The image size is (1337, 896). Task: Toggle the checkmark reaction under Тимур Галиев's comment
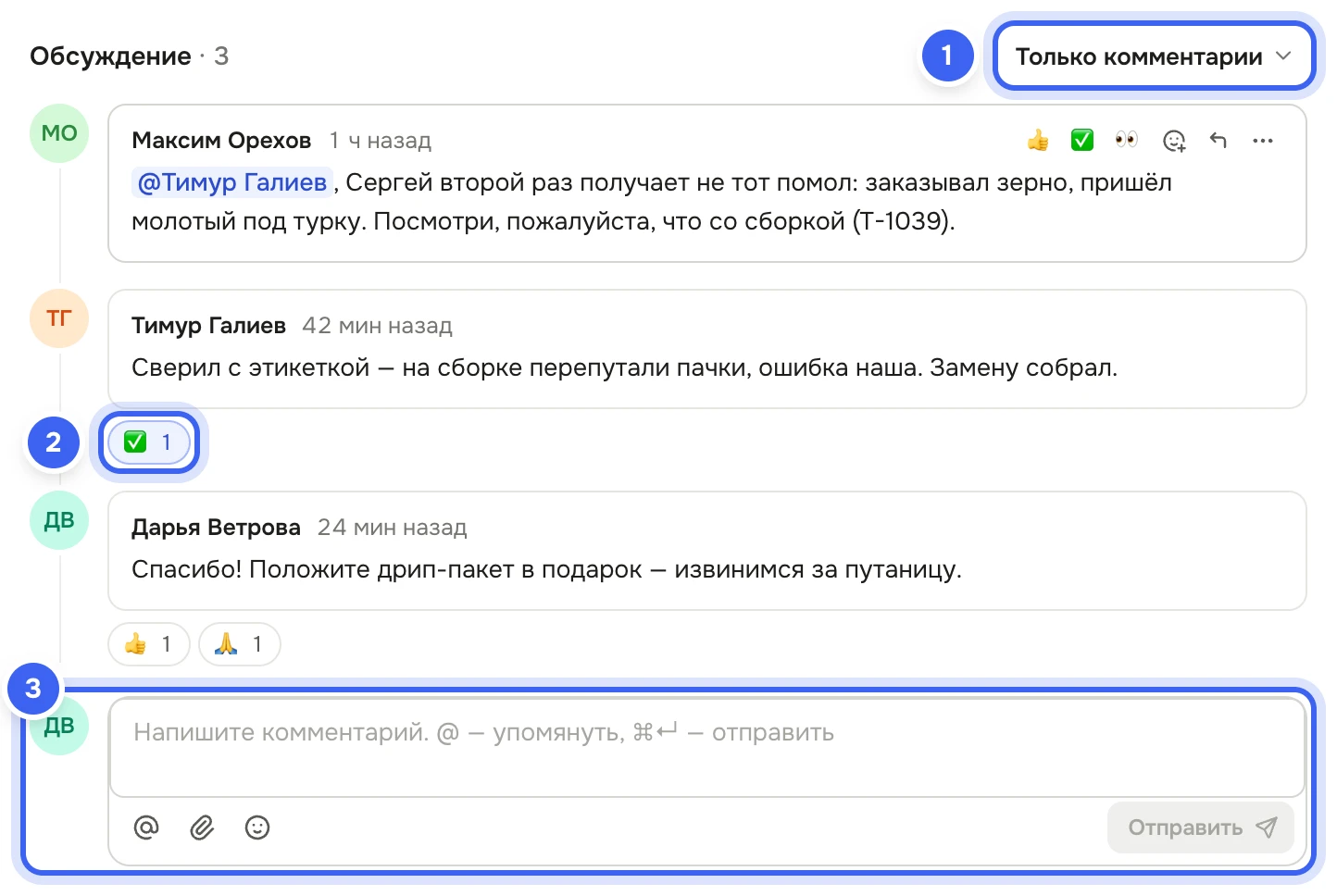(x=149, y=442)
